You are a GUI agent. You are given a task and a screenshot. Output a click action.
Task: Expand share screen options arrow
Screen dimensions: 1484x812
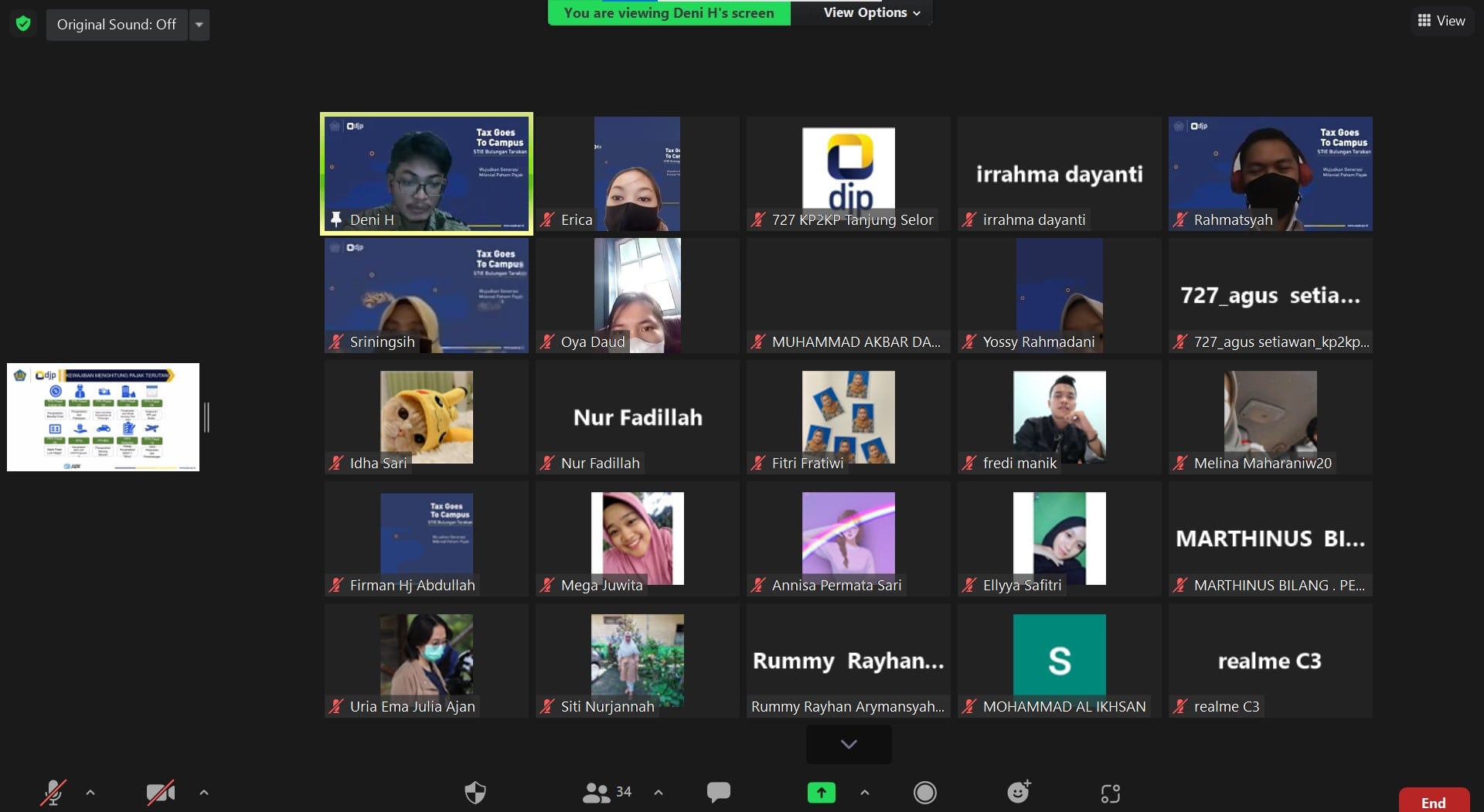click(x=864, y=792)
